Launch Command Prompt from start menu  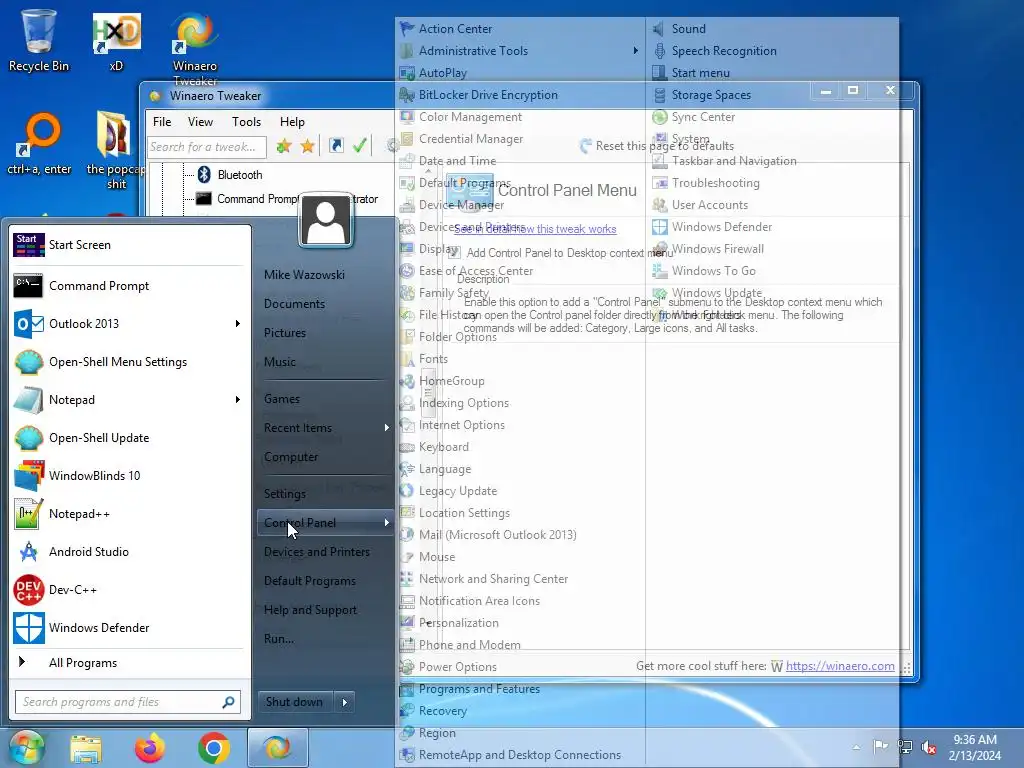tap(129, 286)
